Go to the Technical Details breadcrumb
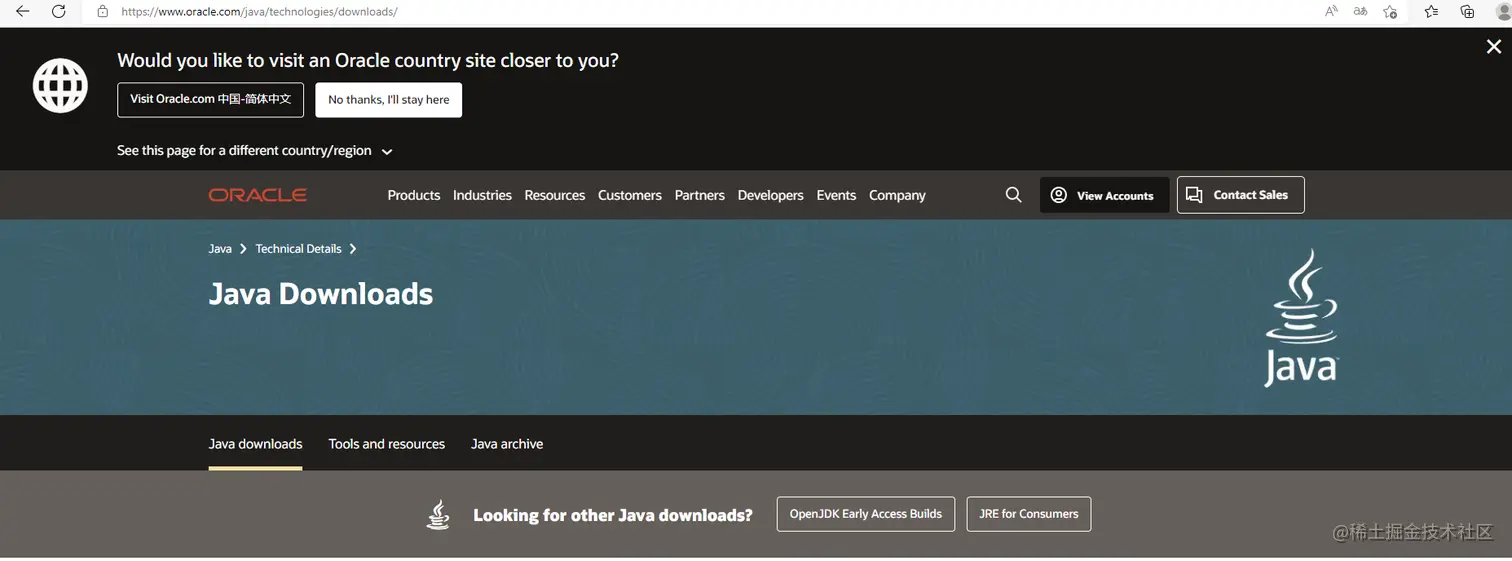The height and width of the screenshot is (561, 1512). point(298,249)
